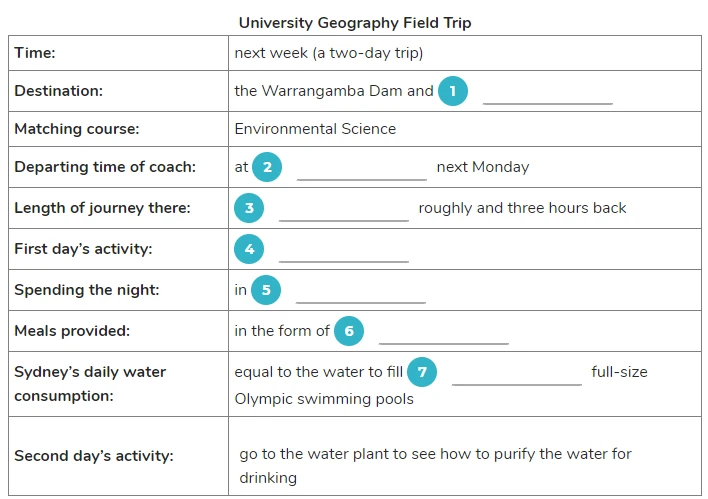Click the Second day's activity label
Image resolution: width=708 pixels, height=499 pixels.
(x=94, y=456)
